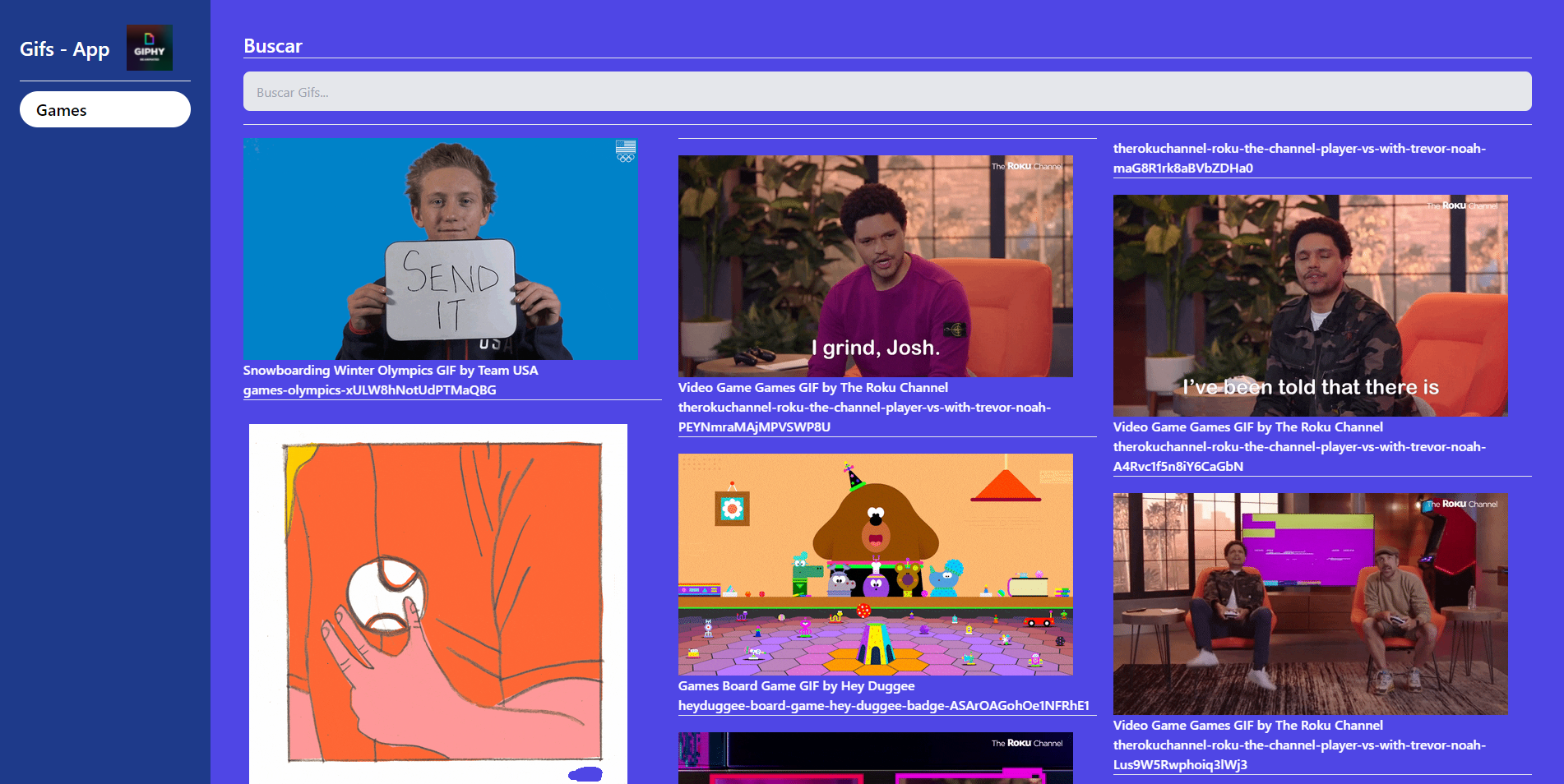
Task: Open the two gamers on orange chairs GIF
Action: [1311, 604]
